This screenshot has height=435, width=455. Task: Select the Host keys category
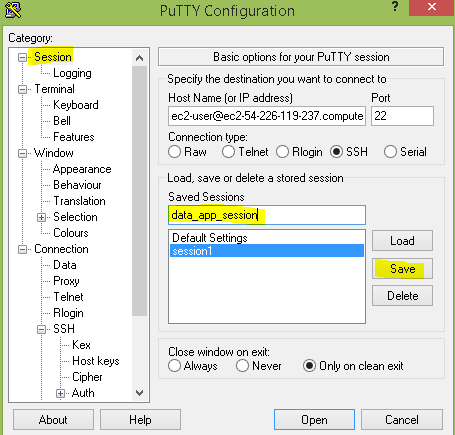(x=96, y=361)
